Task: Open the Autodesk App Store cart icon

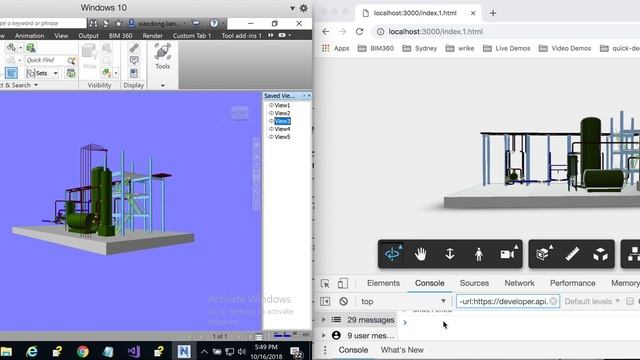Action: pos(196,23)
